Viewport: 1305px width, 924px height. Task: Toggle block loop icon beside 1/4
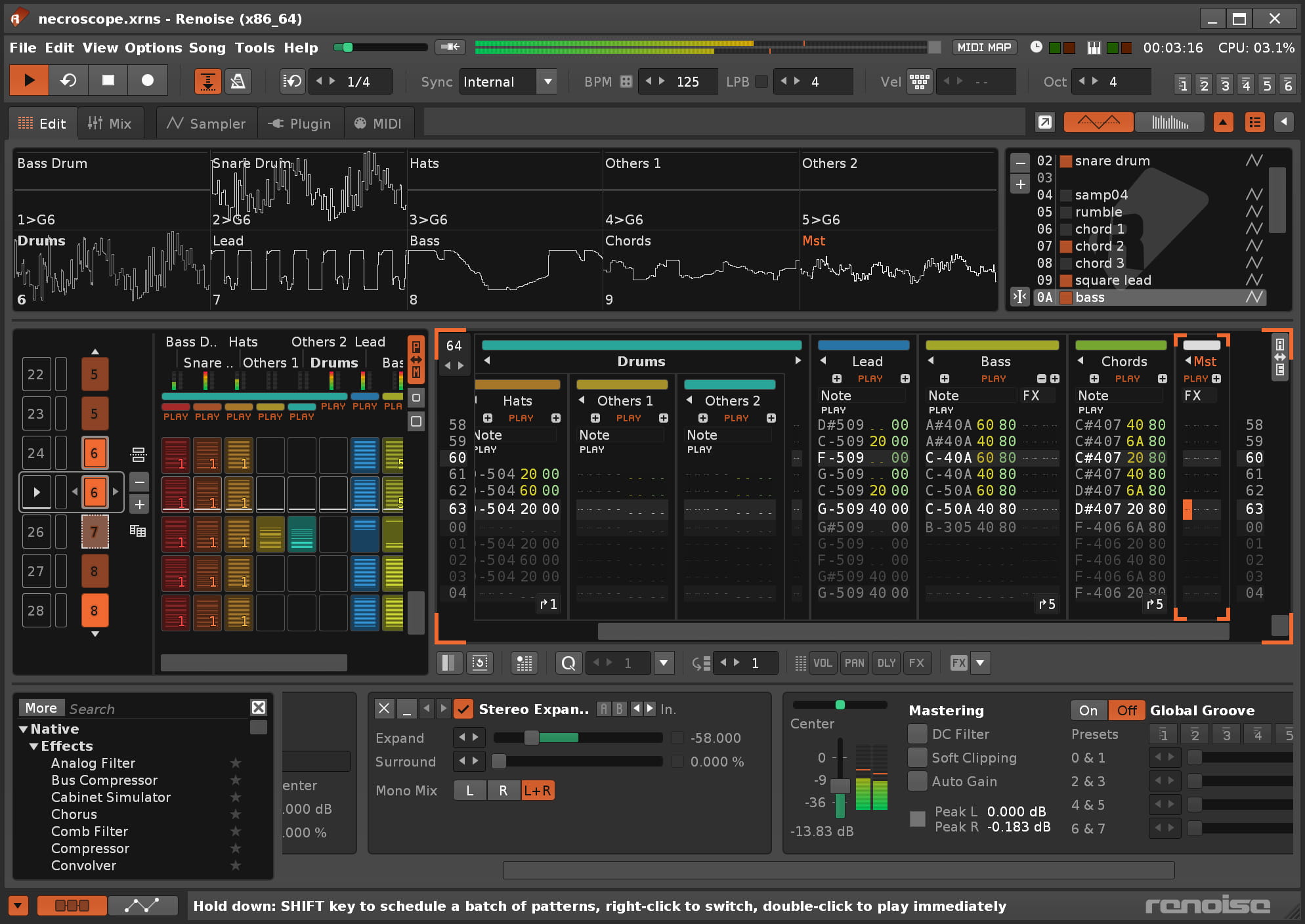(292, 81)
